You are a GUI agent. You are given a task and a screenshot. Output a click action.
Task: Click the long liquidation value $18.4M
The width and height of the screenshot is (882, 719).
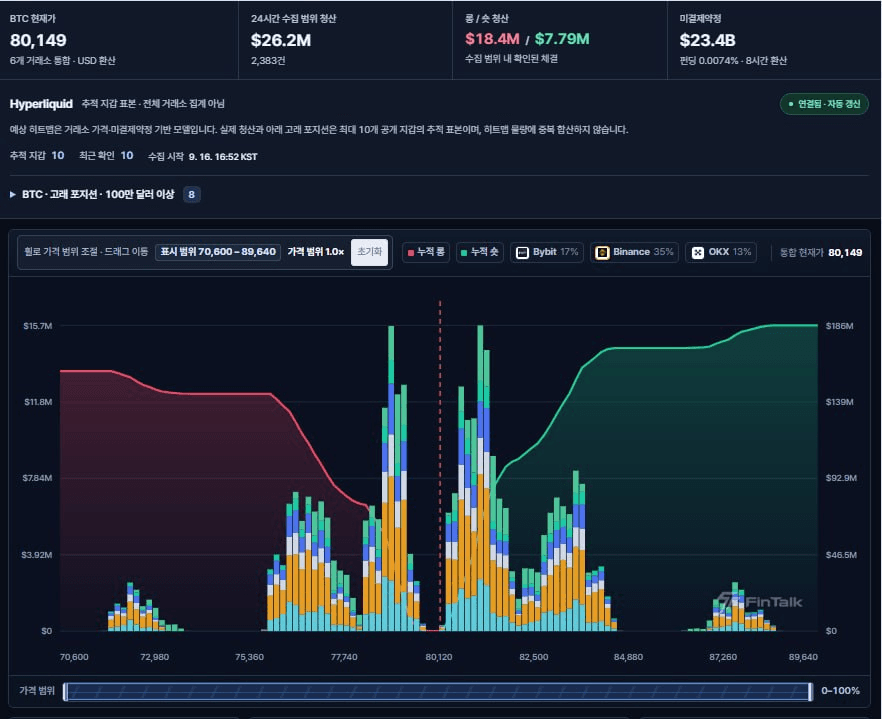pos(492,39)
